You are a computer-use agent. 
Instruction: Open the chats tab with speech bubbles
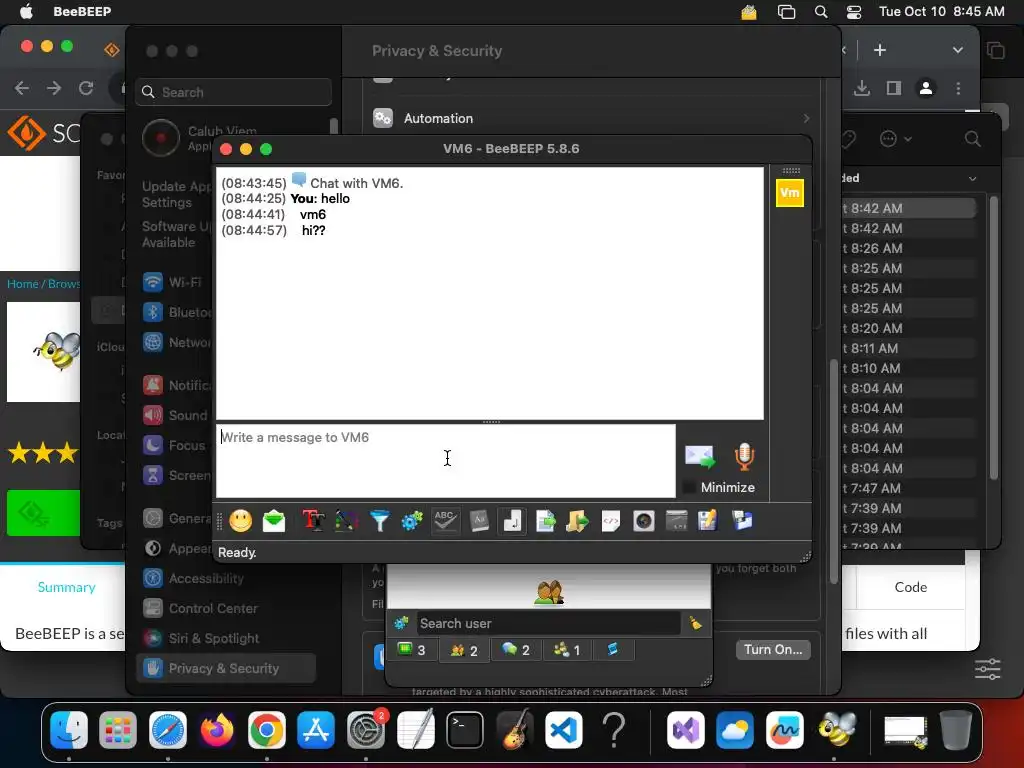click(x=516, y=650)
